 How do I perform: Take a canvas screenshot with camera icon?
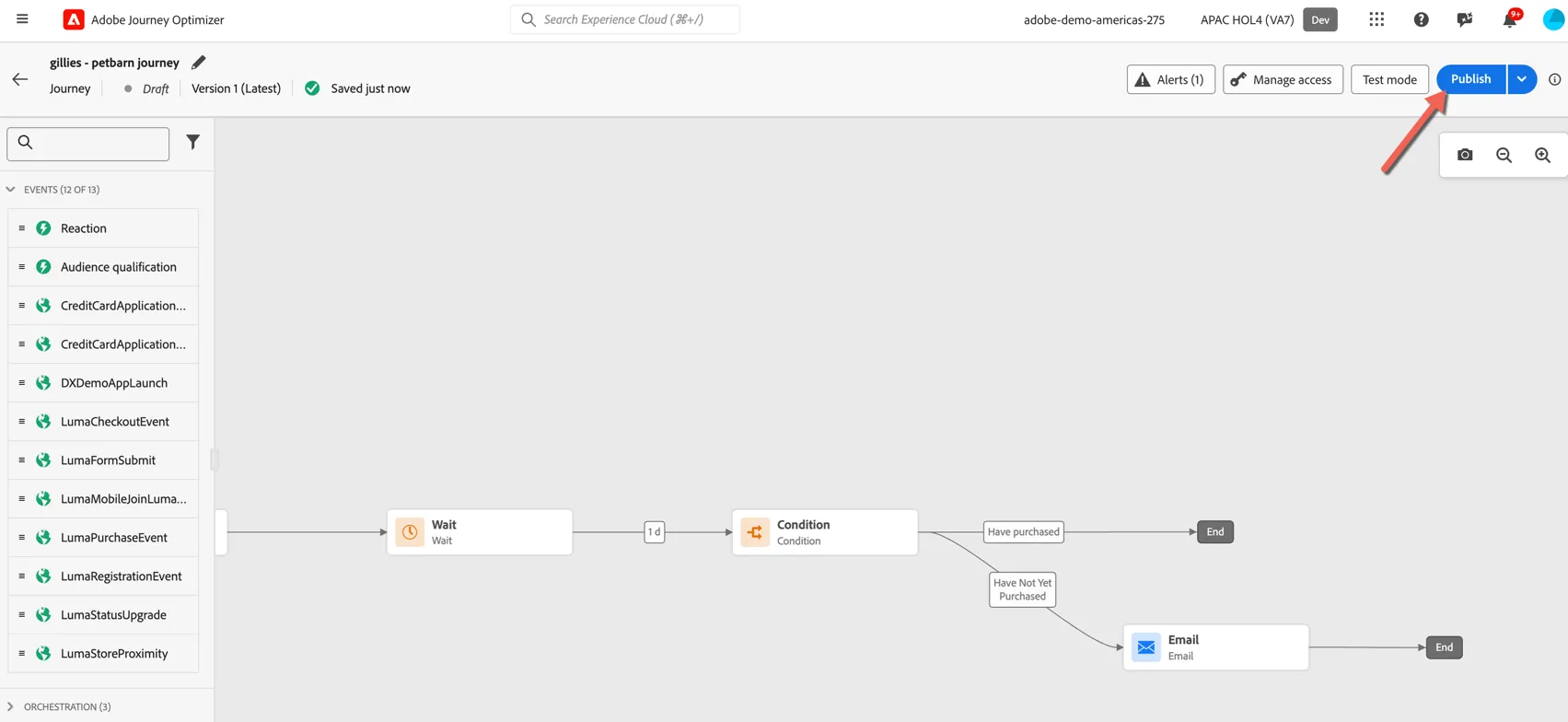[1465, 155]
